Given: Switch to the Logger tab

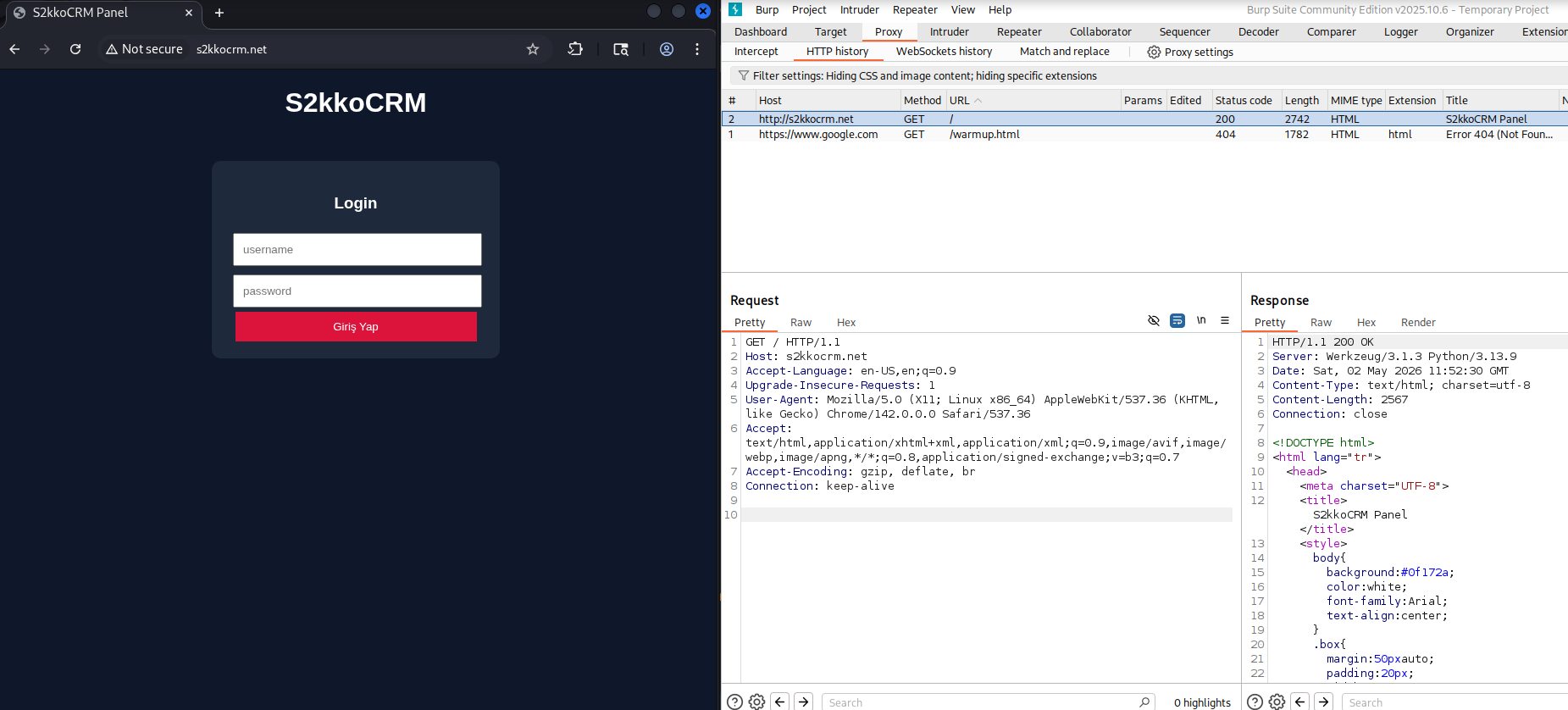Looking at the screenshot, I should 1401,32.
